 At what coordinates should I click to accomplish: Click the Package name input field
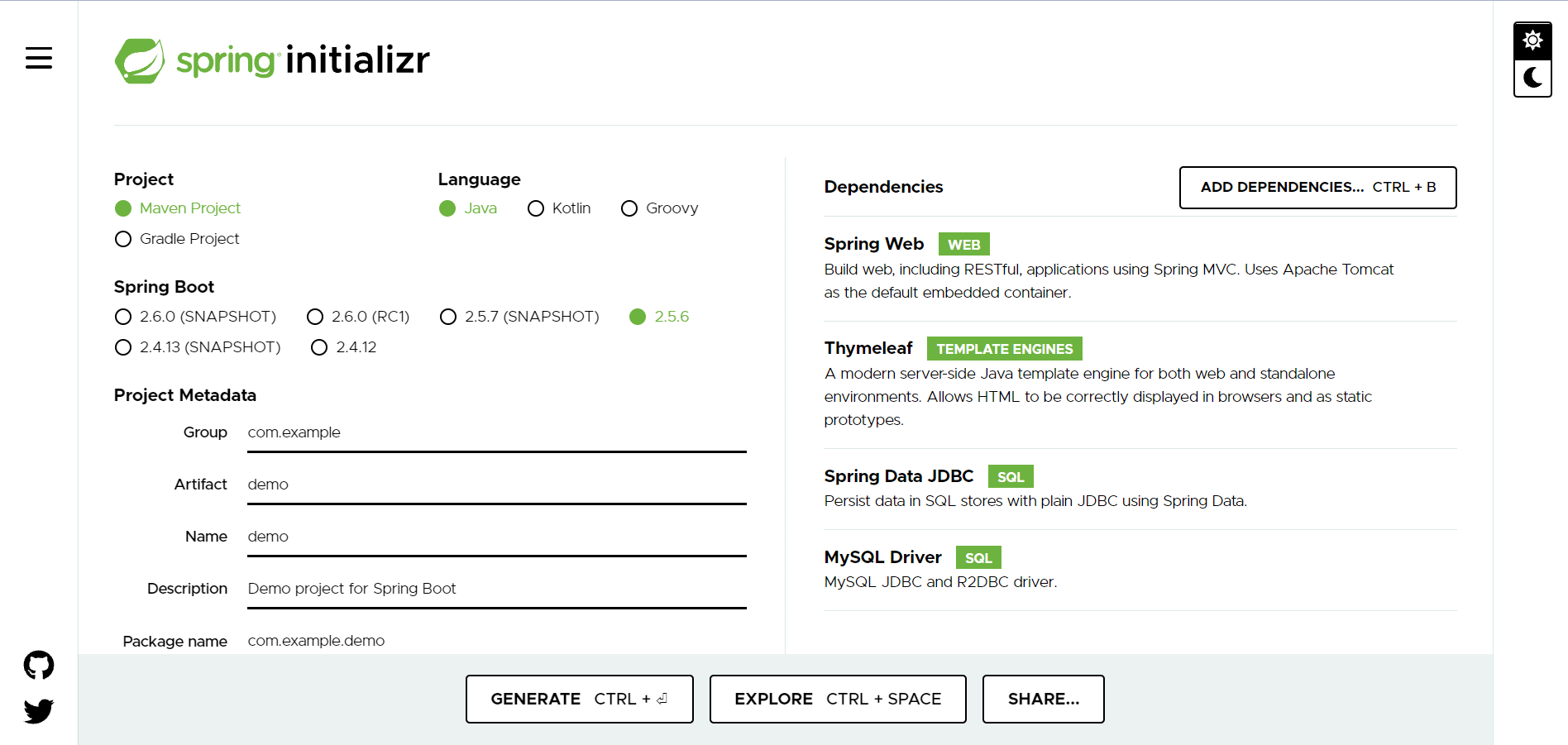pos(497,641)
